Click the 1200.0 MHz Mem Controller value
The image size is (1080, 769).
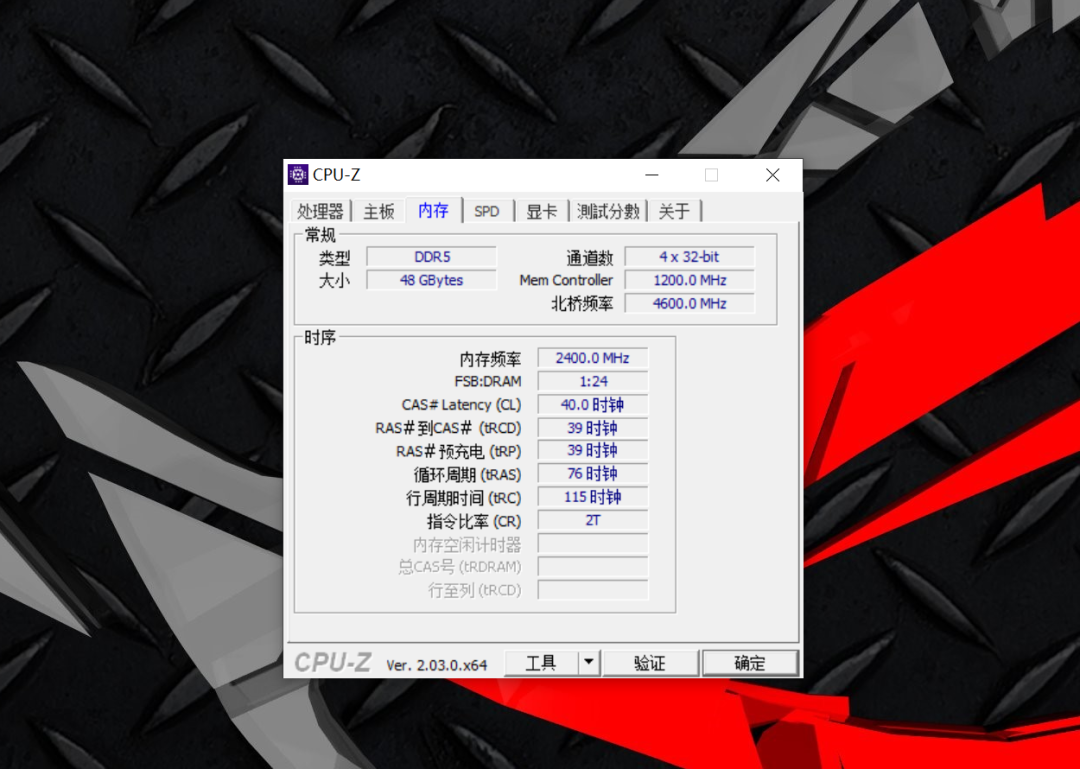pyautogui.click(x=689, y=280)
